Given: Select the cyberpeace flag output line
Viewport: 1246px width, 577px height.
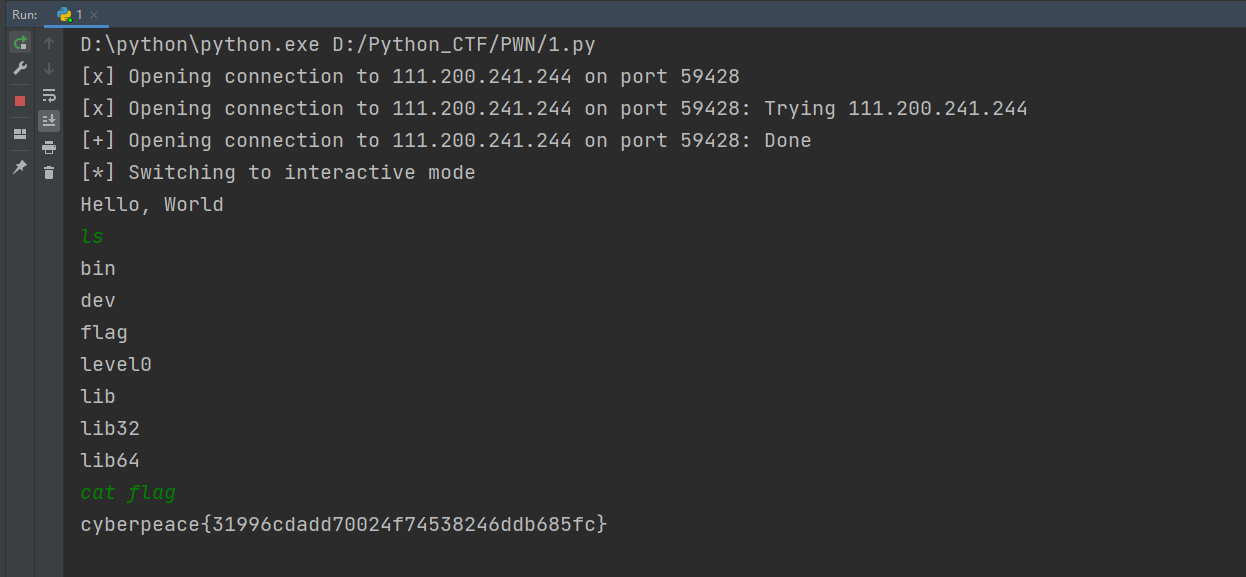Looking at the screenshot, I should click(343, 524).
